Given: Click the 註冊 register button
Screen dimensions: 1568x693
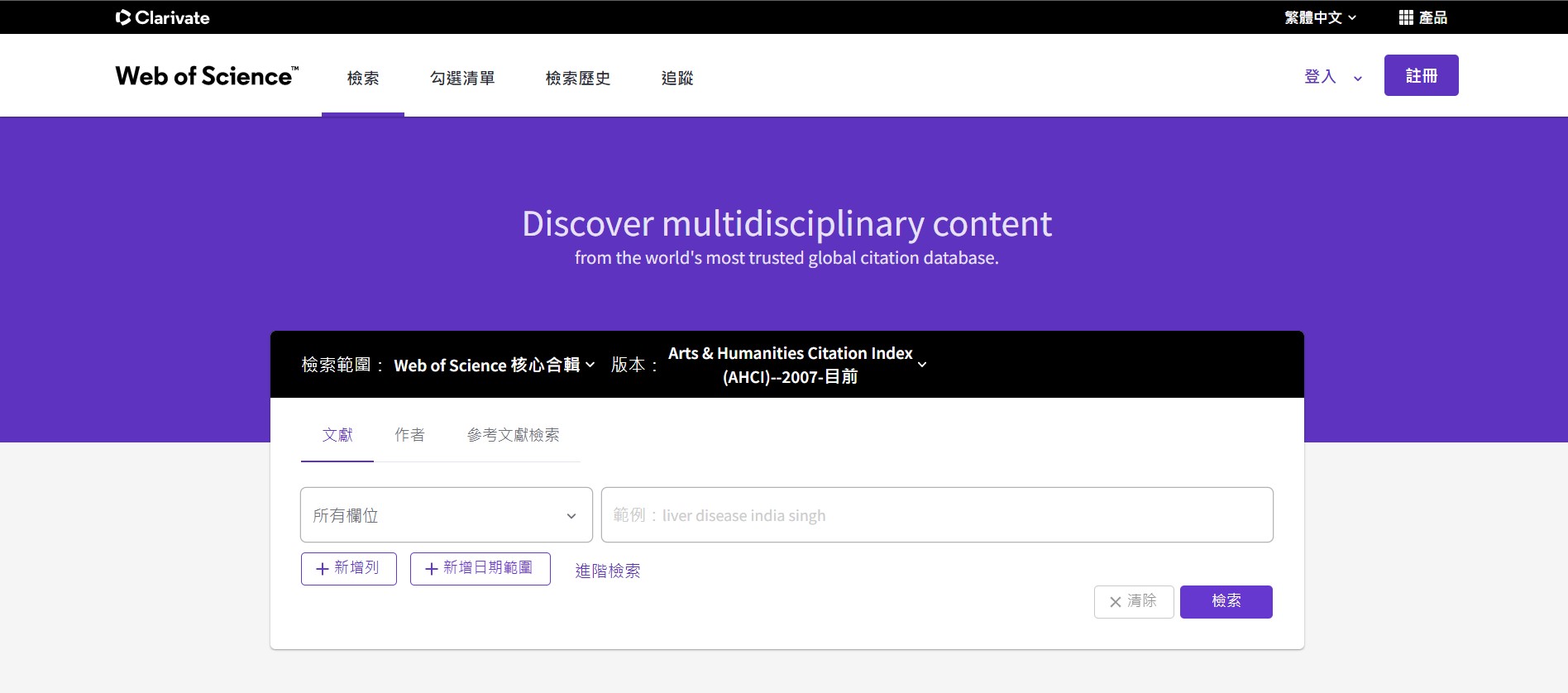Looking at the screenshot, I should tap(1422, 75).
